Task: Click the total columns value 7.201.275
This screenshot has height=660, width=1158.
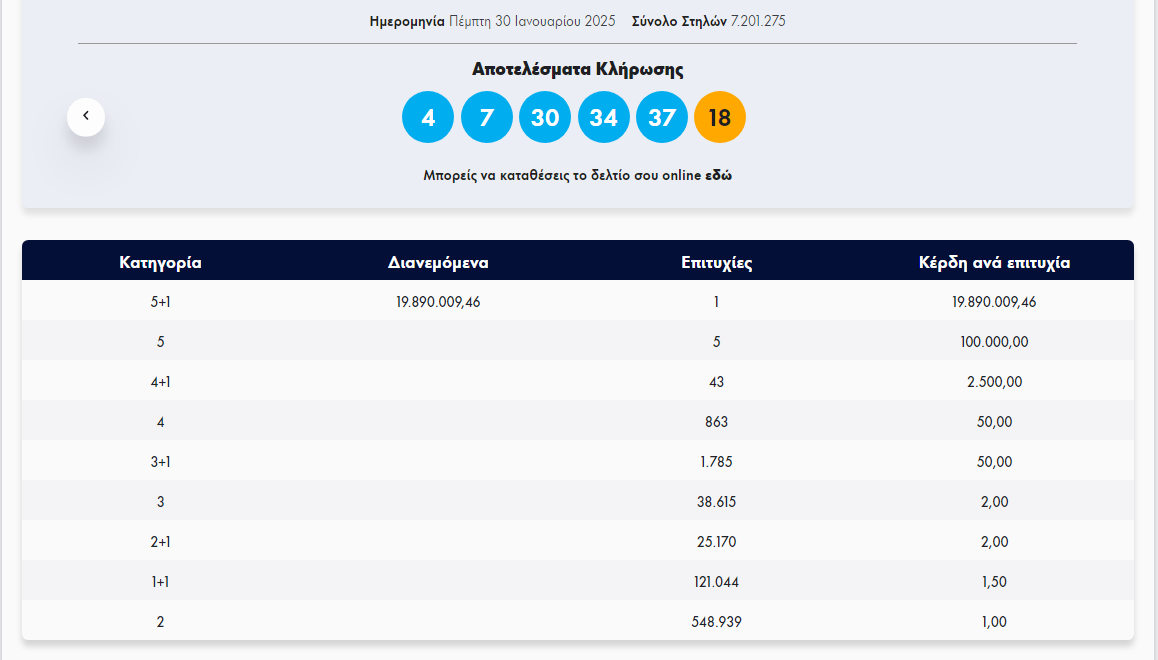Action: pyautogui.click(x=758, y=21)
